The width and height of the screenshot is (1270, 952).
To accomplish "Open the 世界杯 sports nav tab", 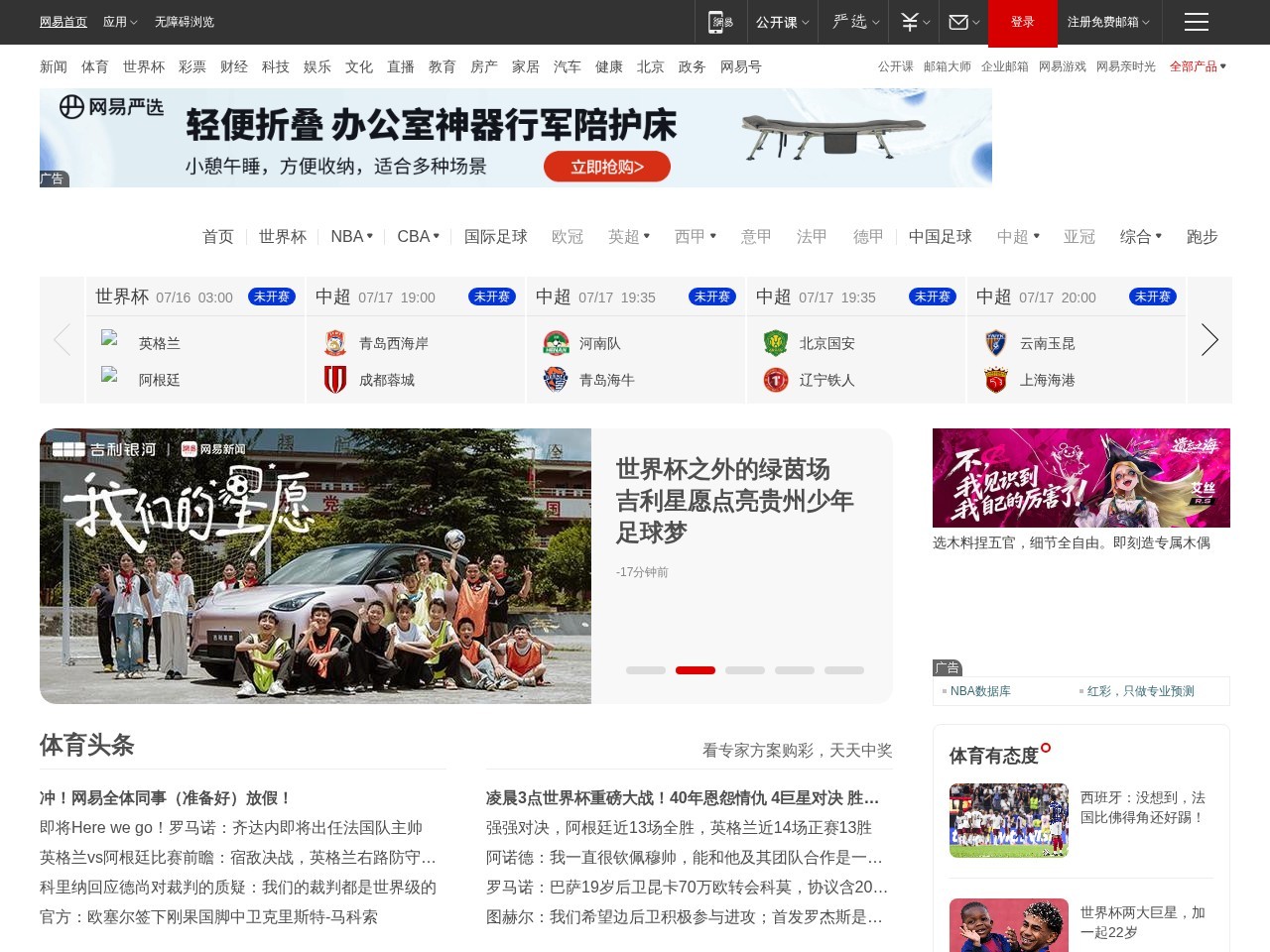I will (x=283, y=236).
